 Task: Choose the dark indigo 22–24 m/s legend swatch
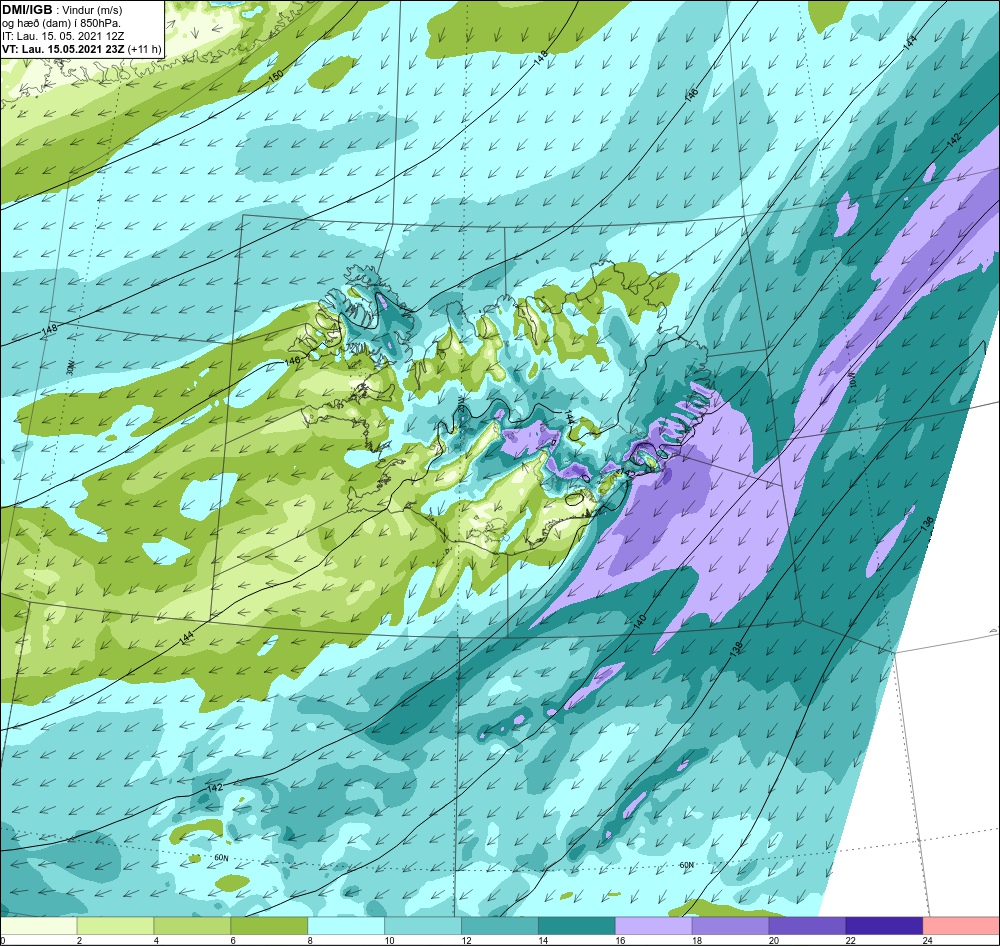click(884, 926)
